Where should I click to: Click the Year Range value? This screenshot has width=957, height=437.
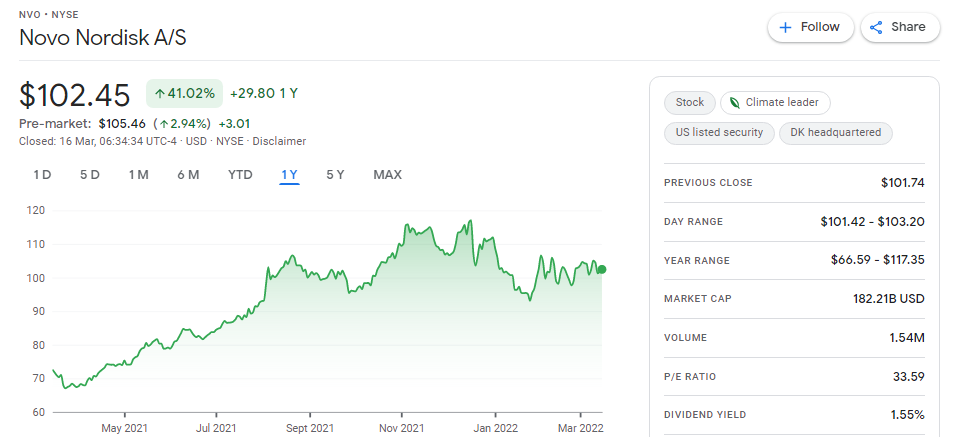tap(877, 260)
